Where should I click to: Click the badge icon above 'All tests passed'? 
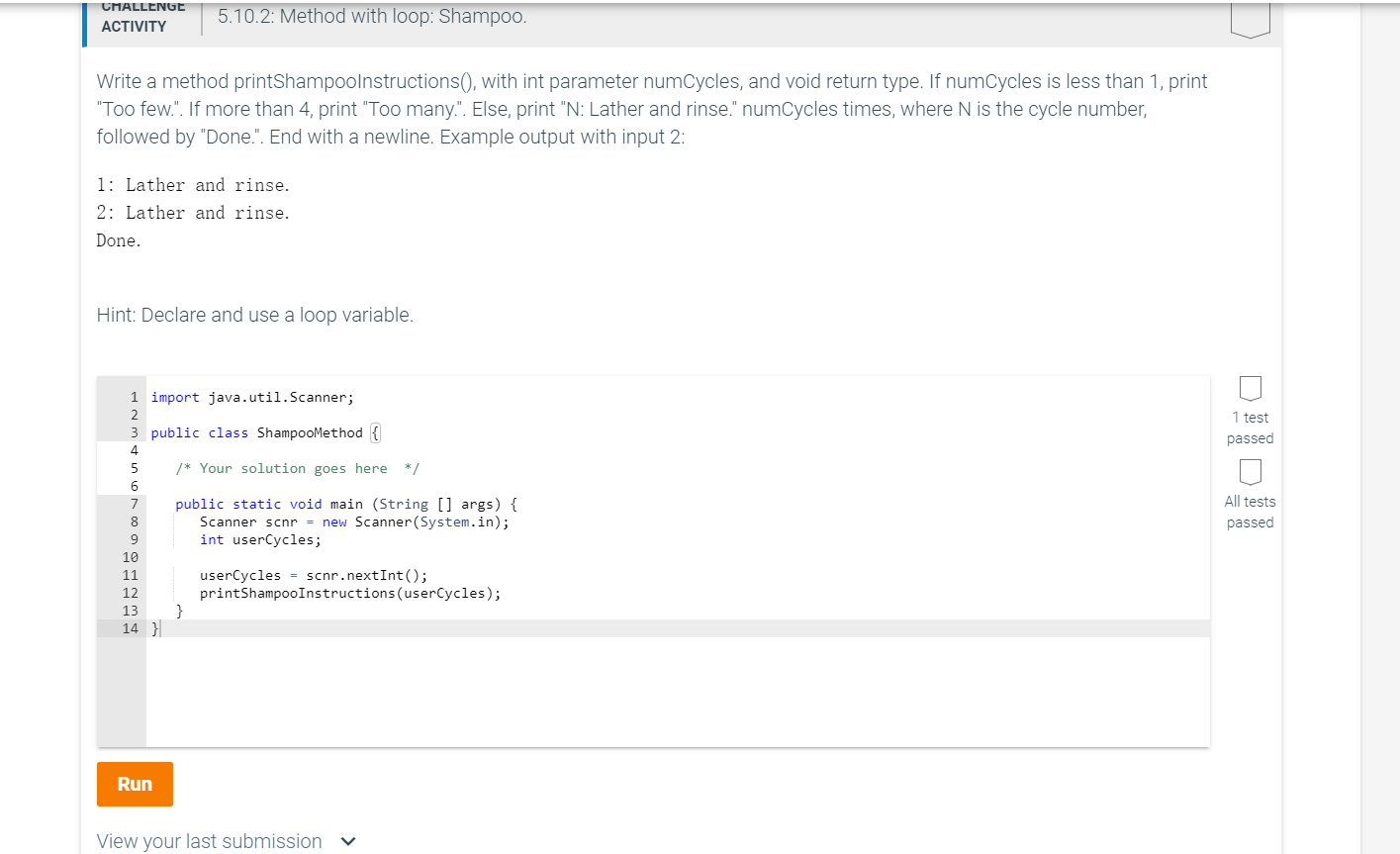coord(1250,472)
